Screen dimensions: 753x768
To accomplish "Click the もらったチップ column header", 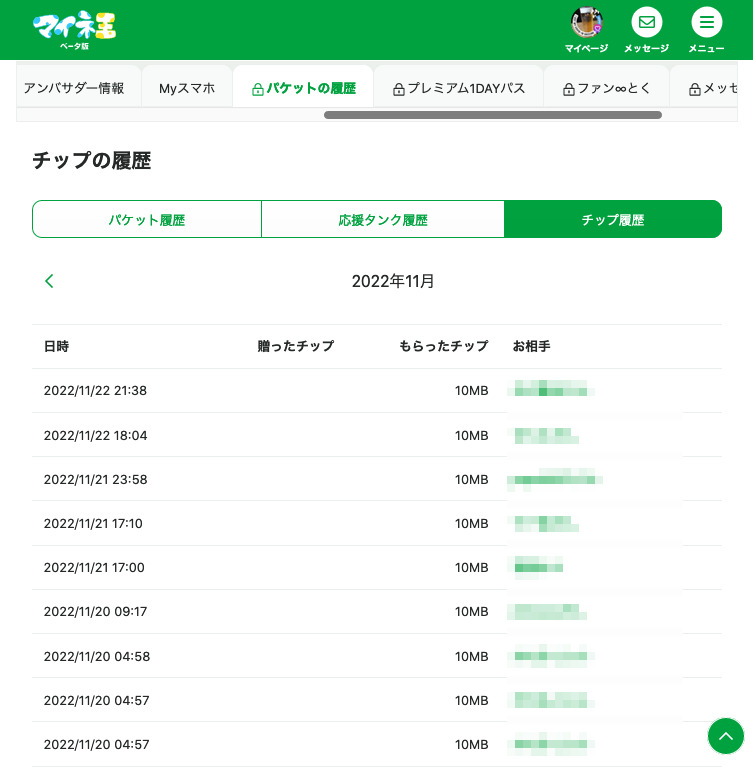I will [x=443, y=346].
